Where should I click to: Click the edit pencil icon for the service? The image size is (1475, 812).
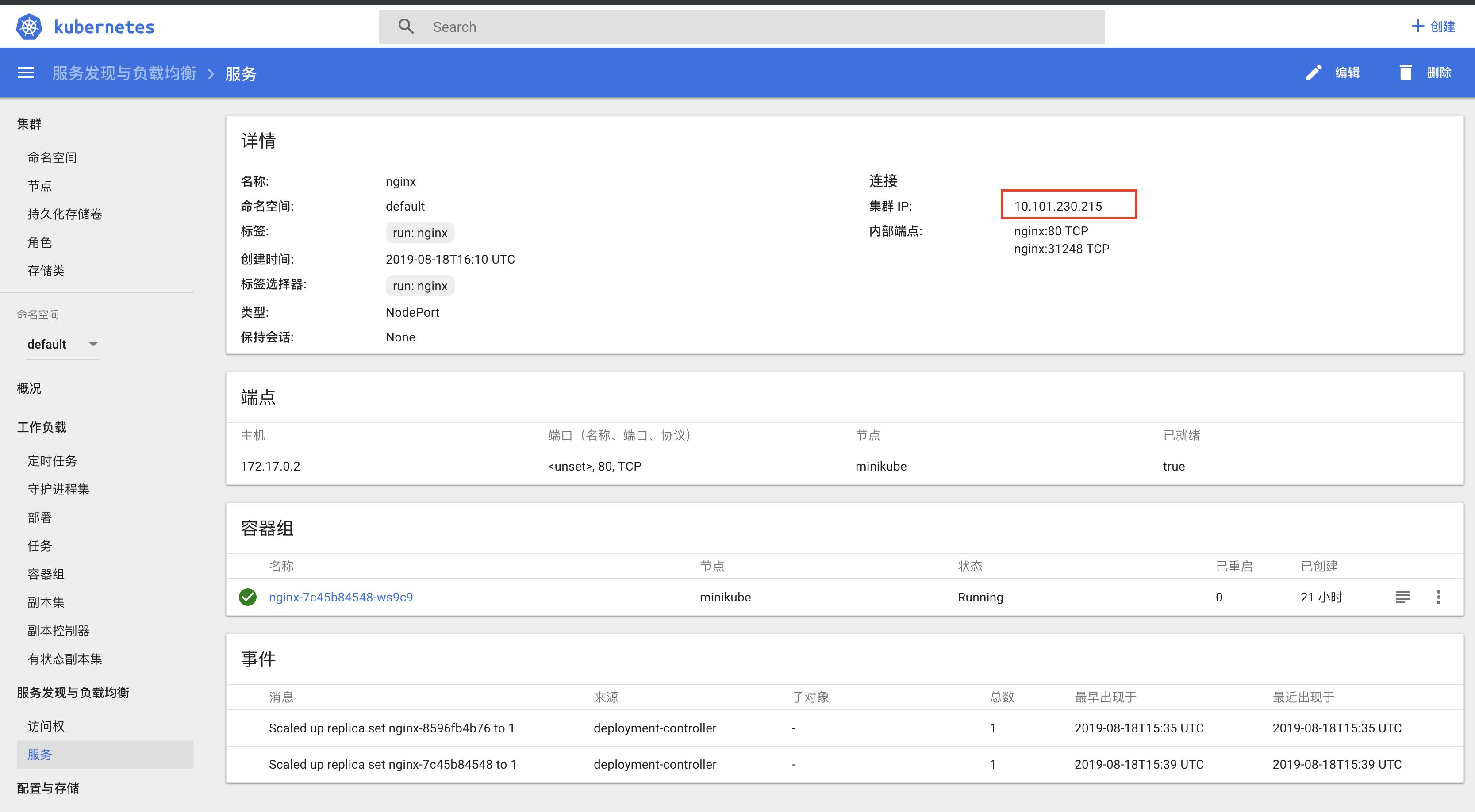tap(1313, 73)
